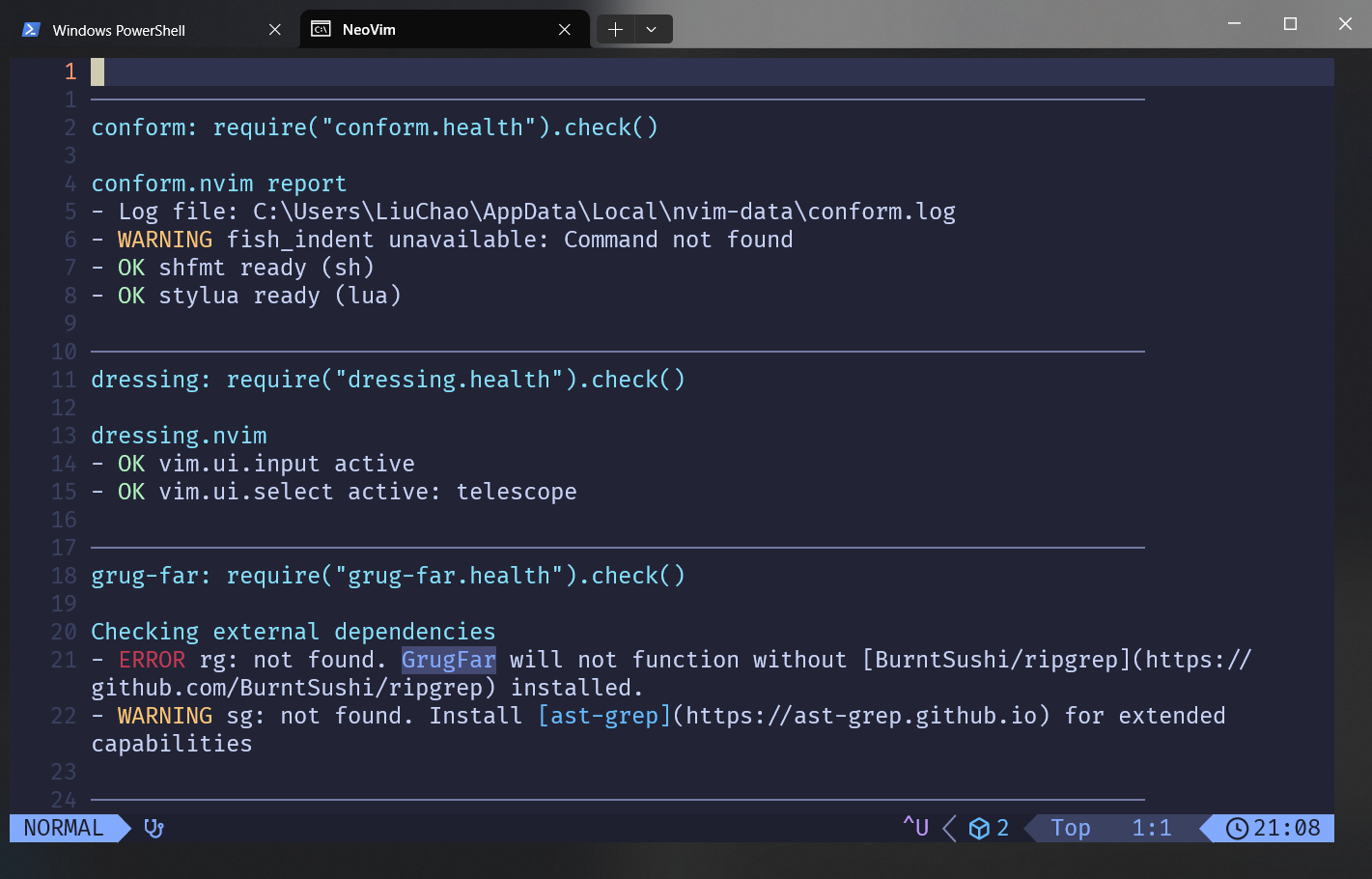Image resolution: width=1372 pixels, height=879 pixels.
Task: Click the NORMAL mode indicator
Action: tap(64, 828)
